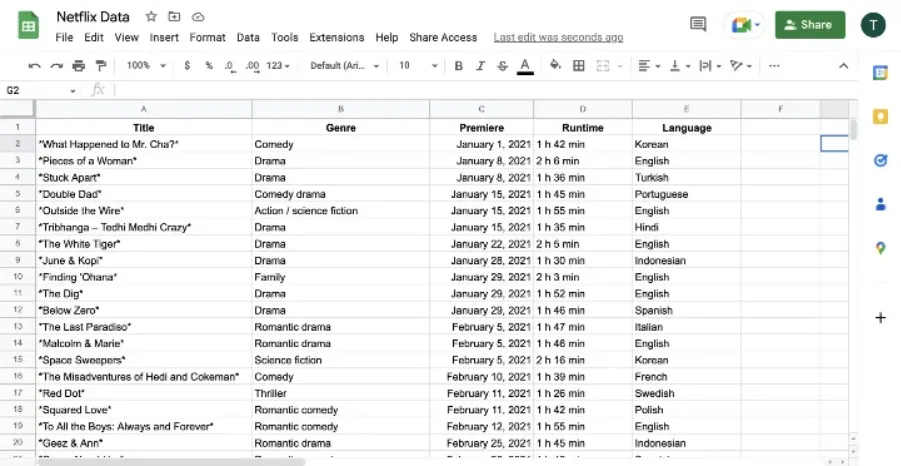The width and height of the screenshot is (901, 466).
Task: Open the Insert menu
Action: (164, 37)
